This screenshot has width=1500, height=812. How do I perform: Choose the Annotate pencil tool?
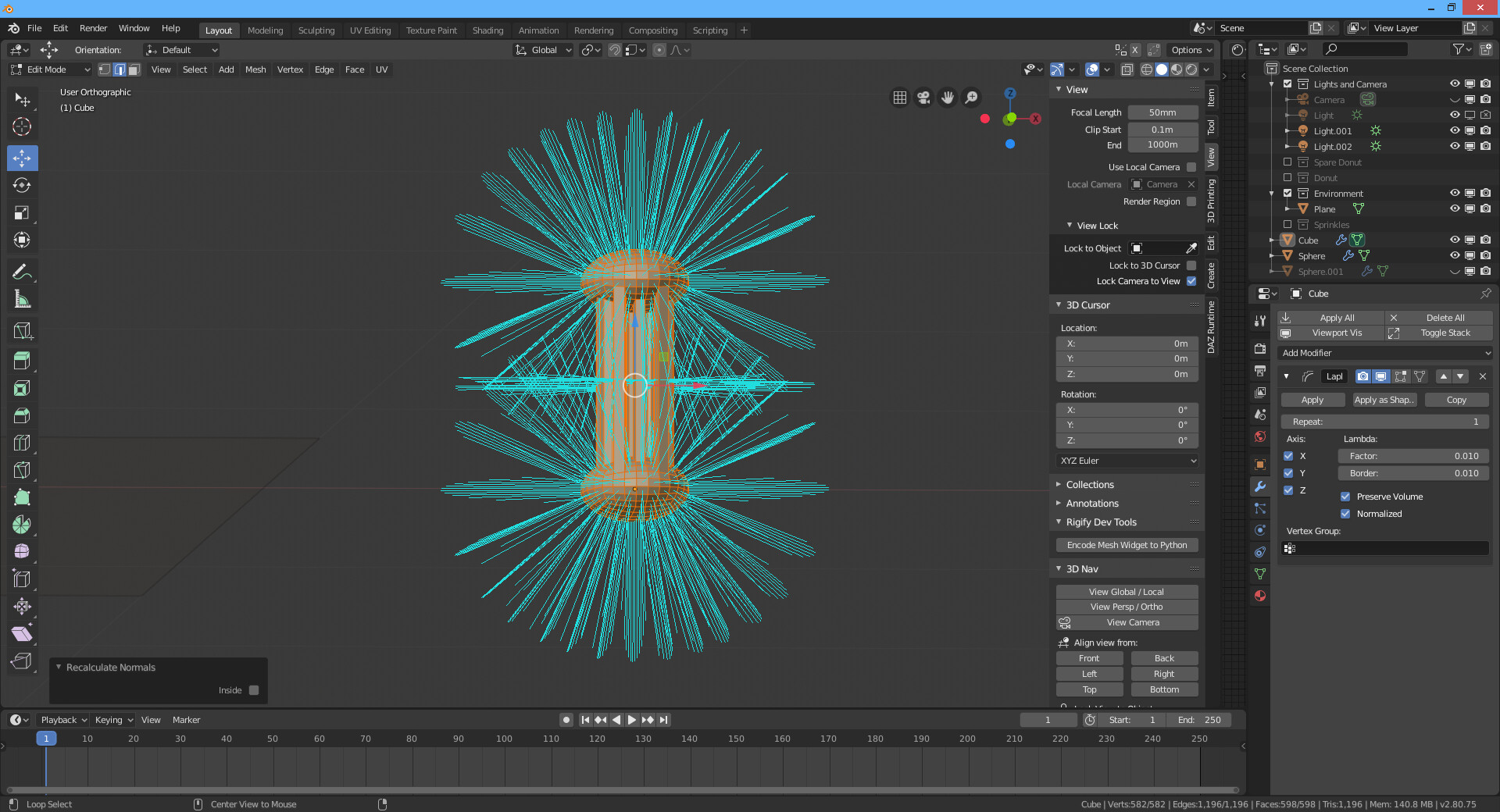[x=22, y=272]
